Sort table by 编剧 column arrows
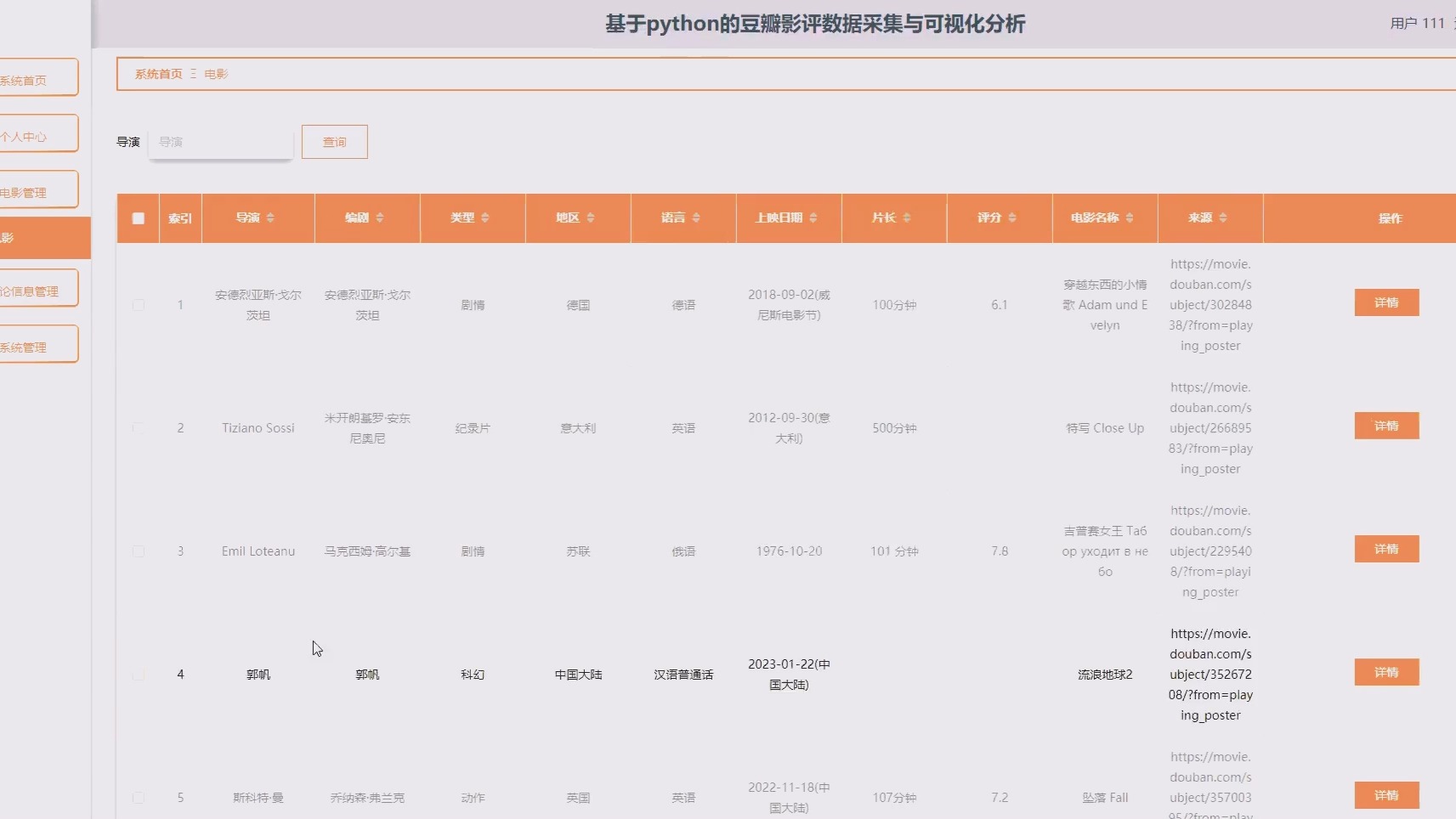The image size is (1456, 819). pyautogui.click(x=380, y=218)
